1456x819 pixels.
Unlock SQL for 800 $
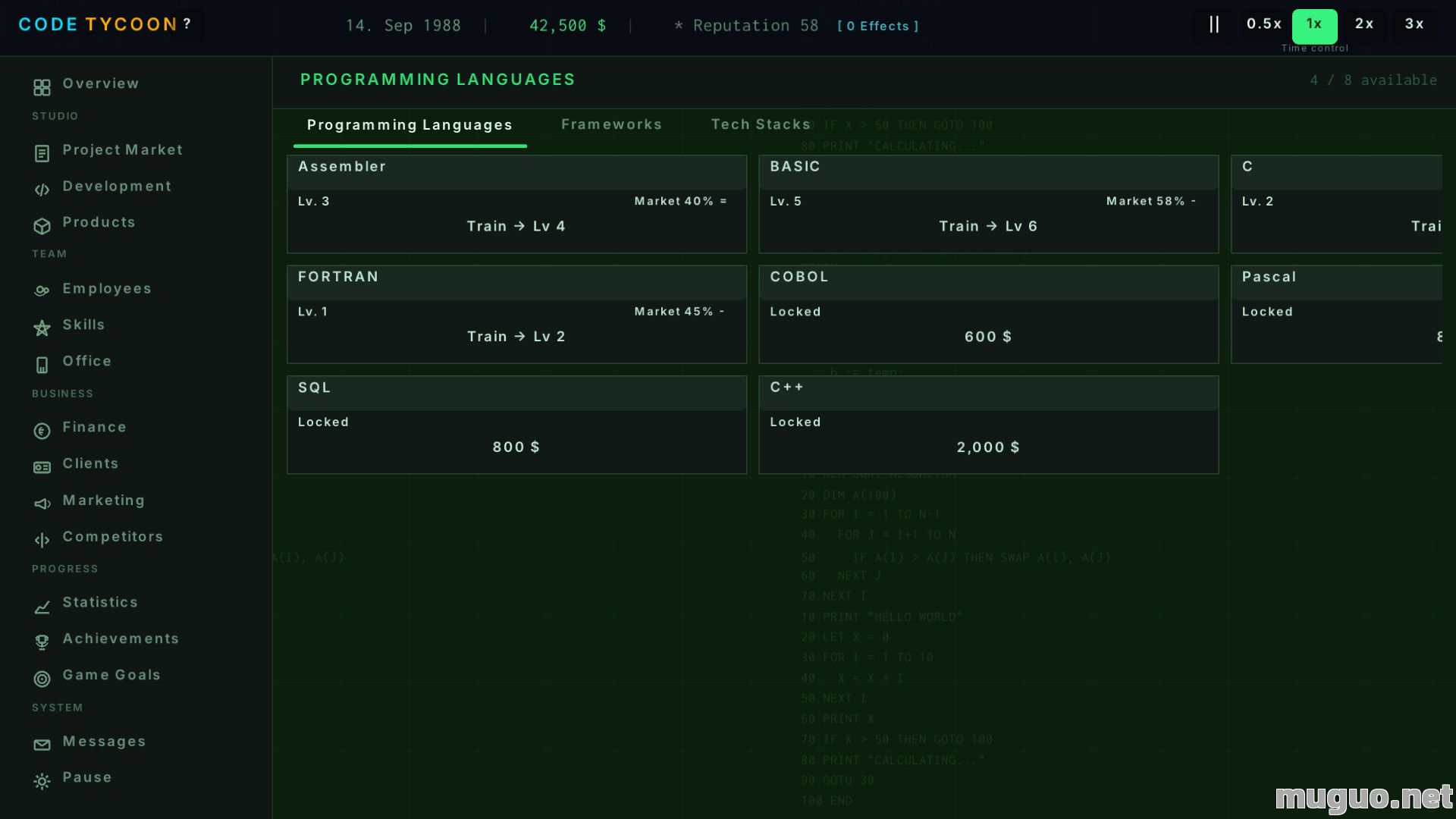(516, 447)
